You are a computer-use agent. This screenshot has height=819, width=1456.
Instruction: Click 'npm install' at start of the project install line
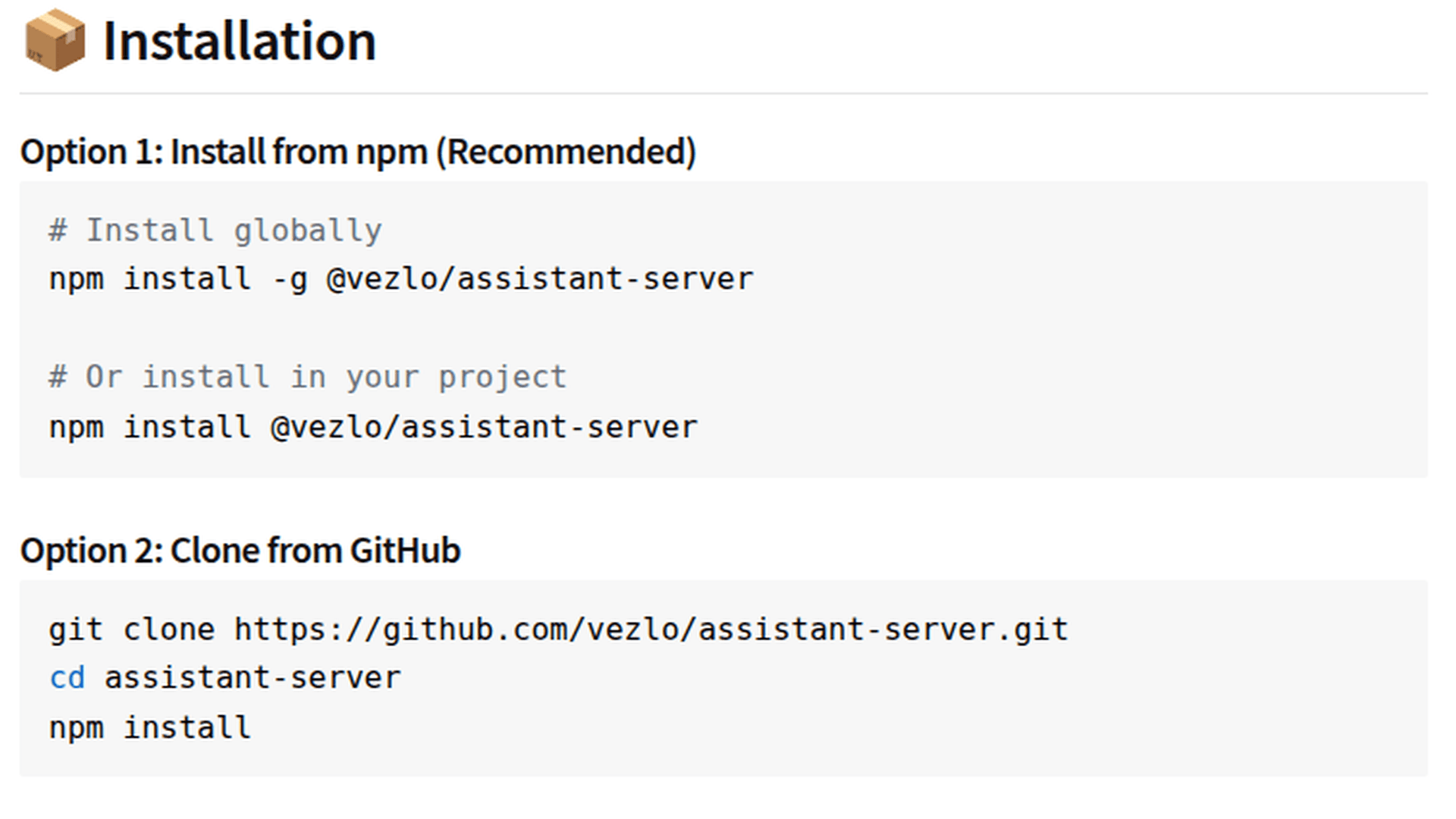[x=149, y=427]
